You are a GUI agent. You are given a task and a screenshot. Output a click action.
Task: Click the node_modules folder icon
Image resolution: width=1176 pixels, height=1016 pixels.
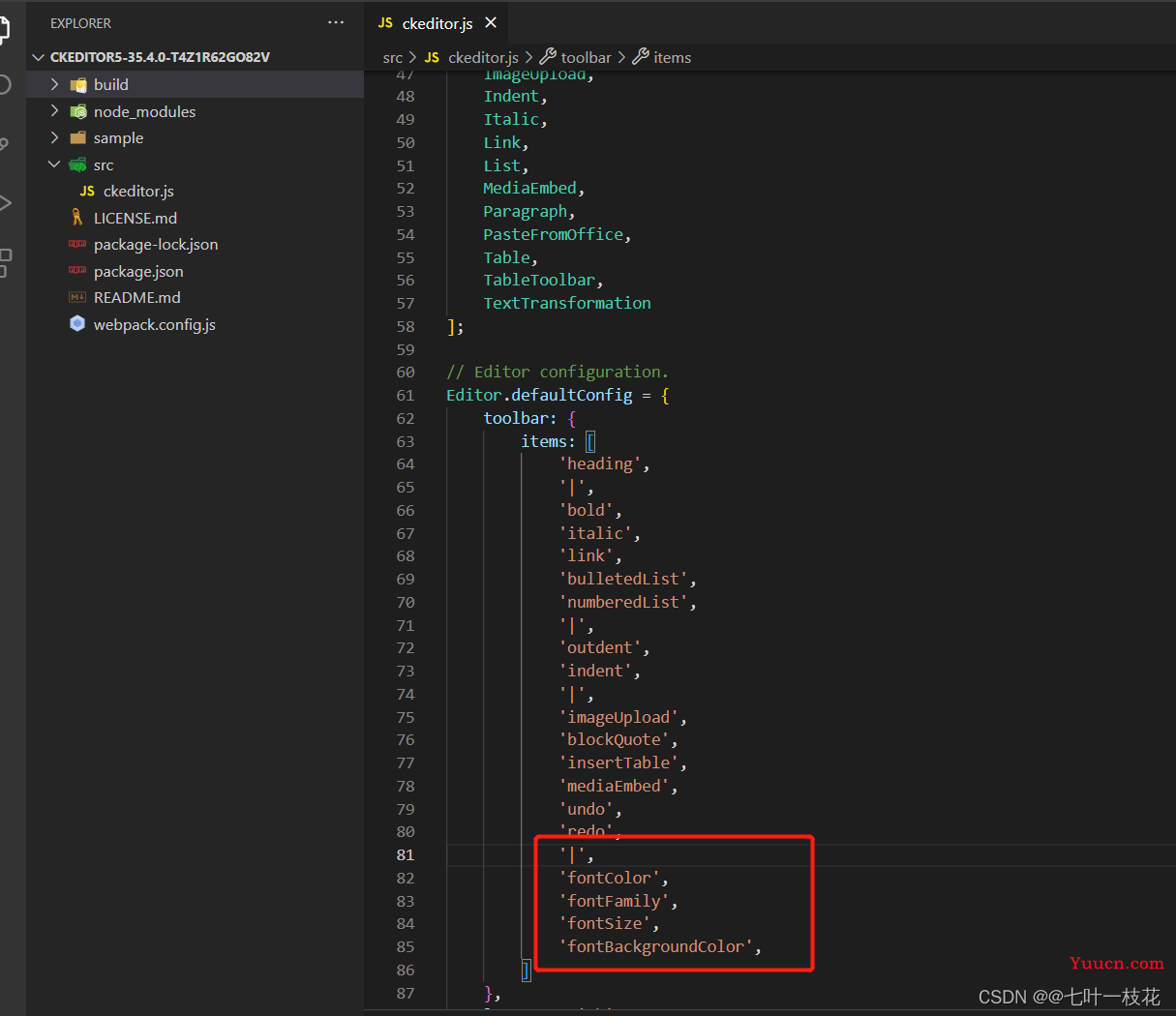point(78,112)
